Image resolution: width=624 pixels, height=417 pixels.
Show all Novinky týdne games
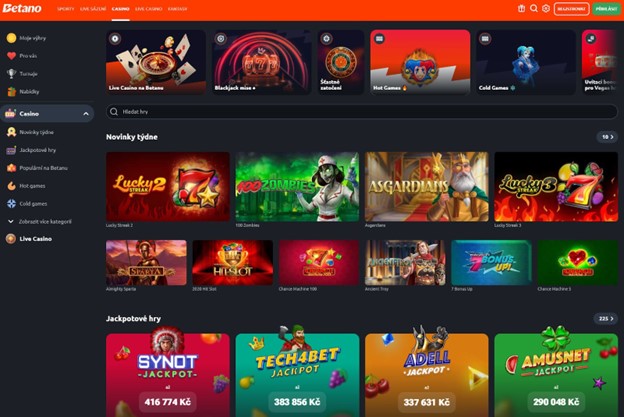607,137
